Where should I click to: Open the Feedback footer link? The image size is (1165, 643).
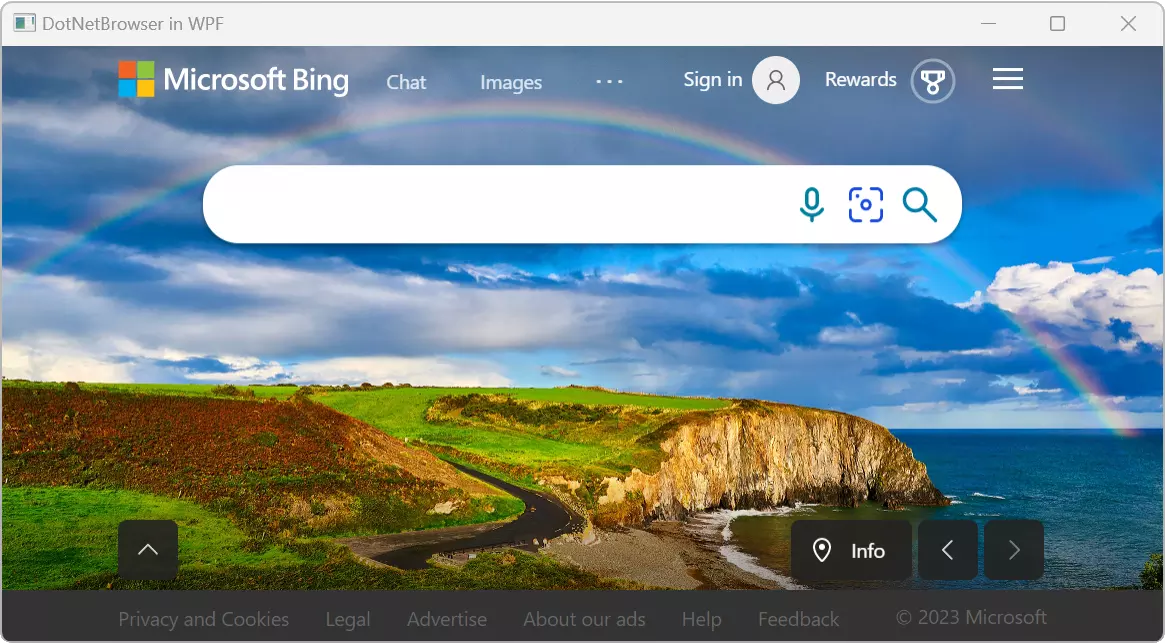799,618
